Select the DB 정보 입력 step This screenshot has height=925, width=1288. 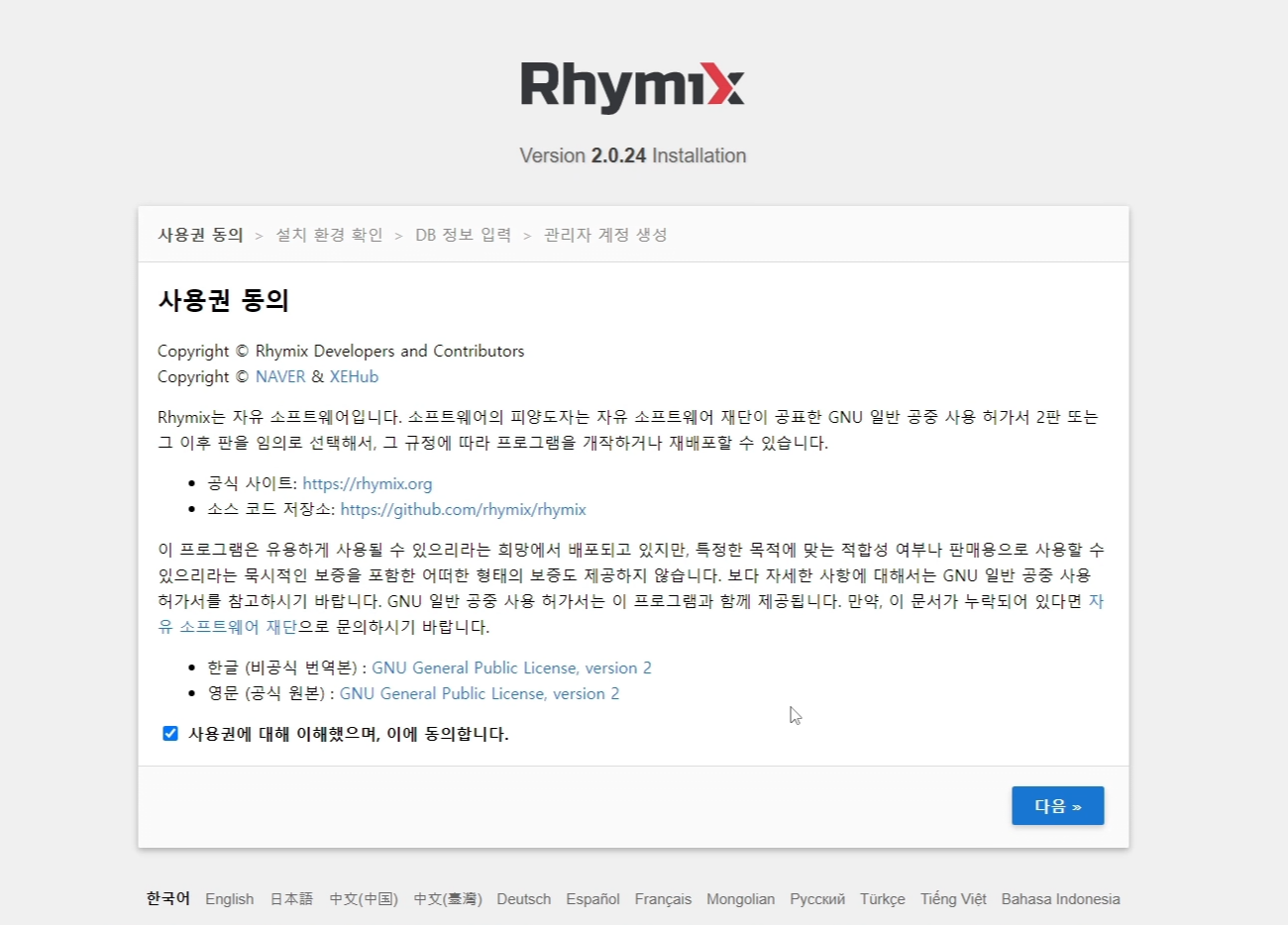(x=463, y=235)
